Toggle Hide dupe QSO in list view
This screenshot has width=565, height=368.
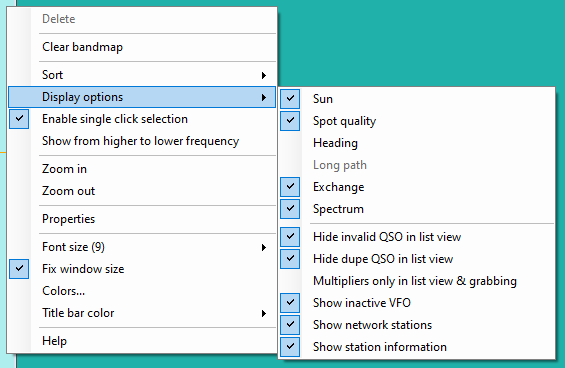[x=417, y=259]
